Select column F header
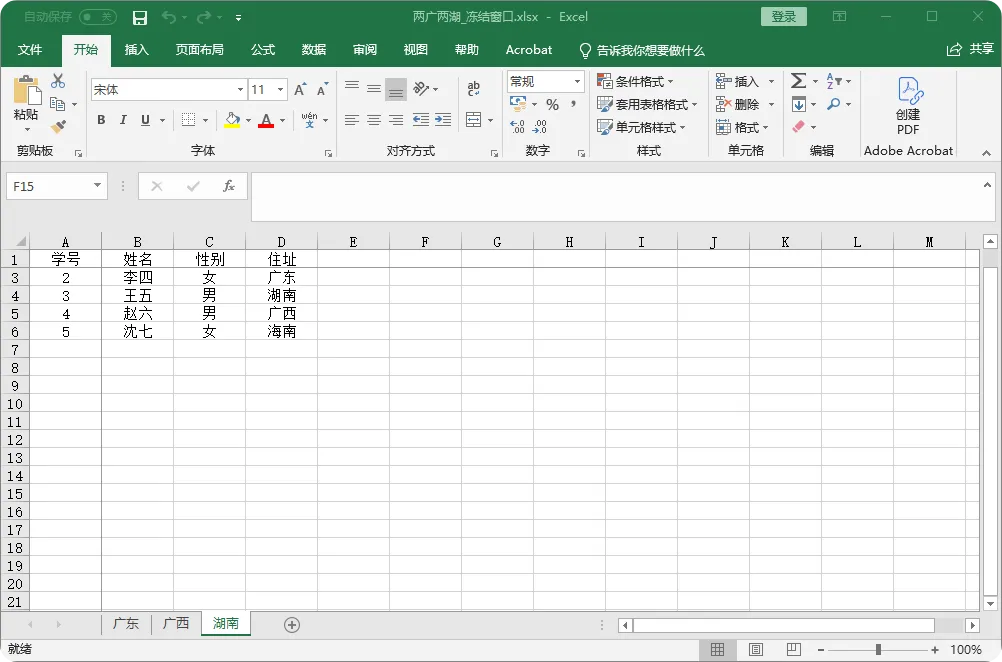 click(x=425, y=242)
